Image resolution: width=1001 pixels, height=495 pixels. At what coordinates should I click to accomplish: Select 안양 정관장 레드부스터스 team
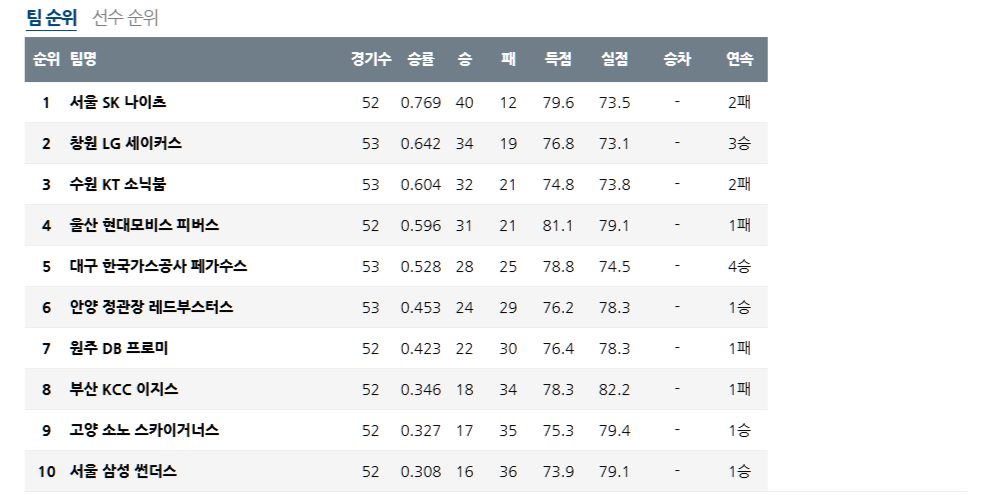[x=151, y=307]
